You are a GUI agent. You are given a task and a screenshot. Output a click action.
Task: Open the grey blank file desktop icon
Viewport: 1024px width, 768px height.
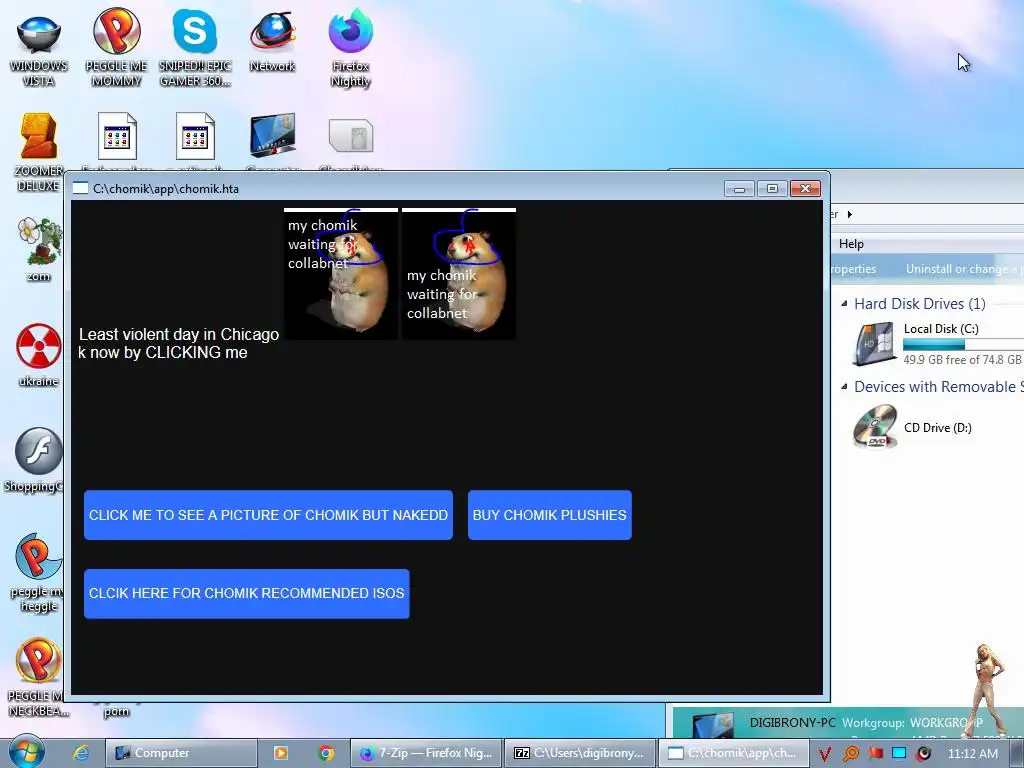pos(351,136)
